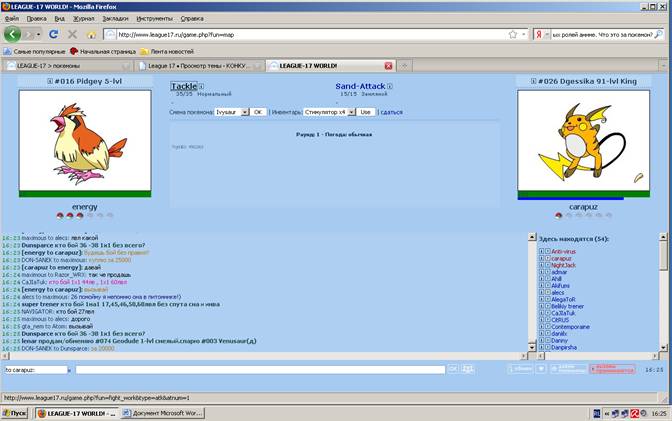Open info icon next to #026 Dgessika

tap(533, 81)
